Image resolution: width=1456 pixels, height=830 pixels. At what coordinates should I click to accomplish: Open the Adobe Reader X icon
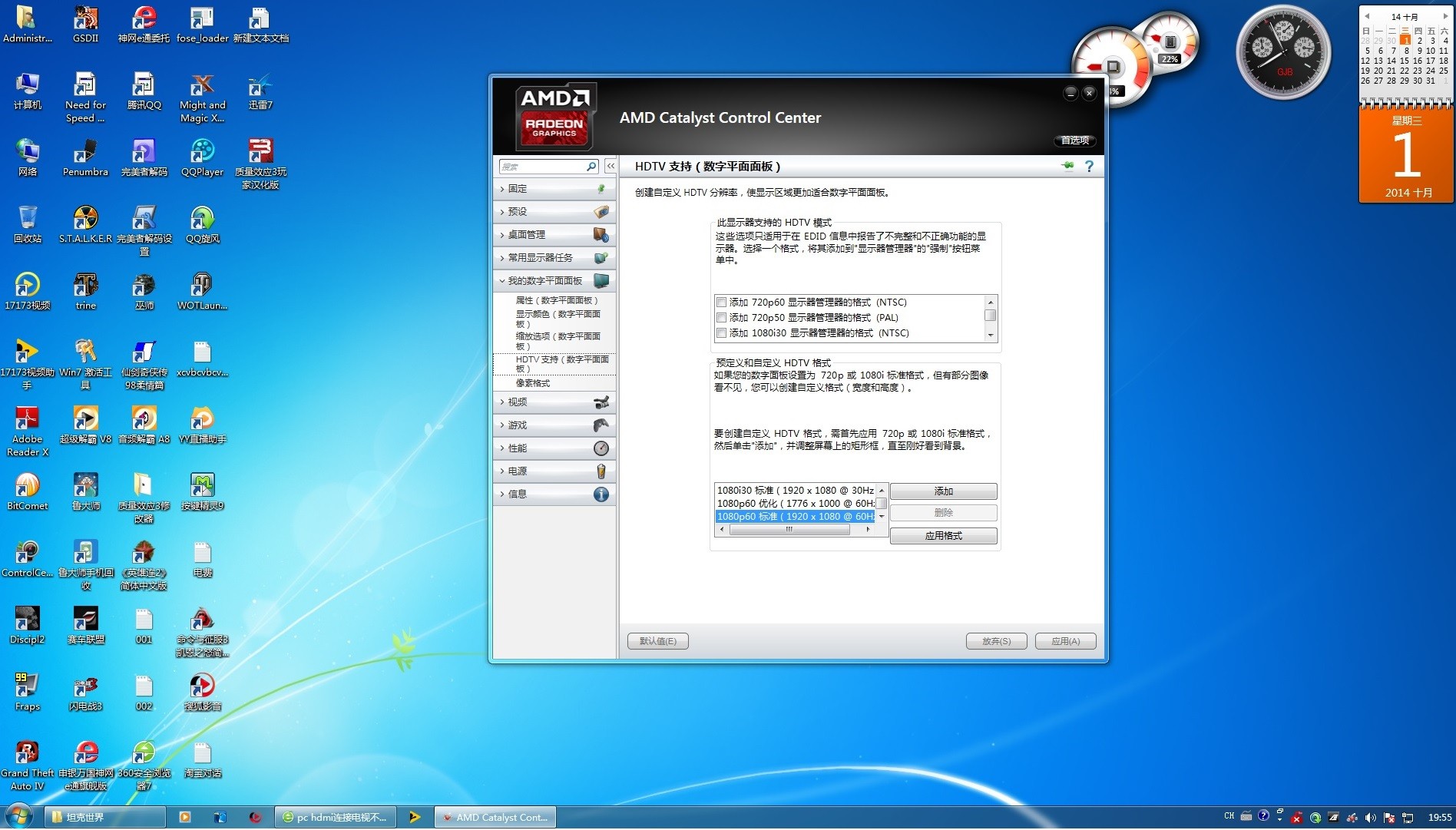pos(27,432)
